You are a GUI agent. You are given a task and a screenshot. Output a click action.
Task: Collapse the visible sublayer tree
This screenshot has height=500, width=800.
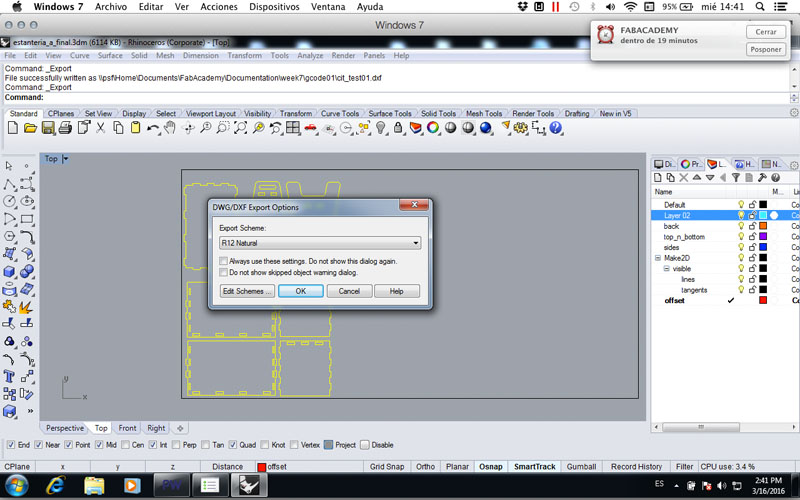click(666, 269)
